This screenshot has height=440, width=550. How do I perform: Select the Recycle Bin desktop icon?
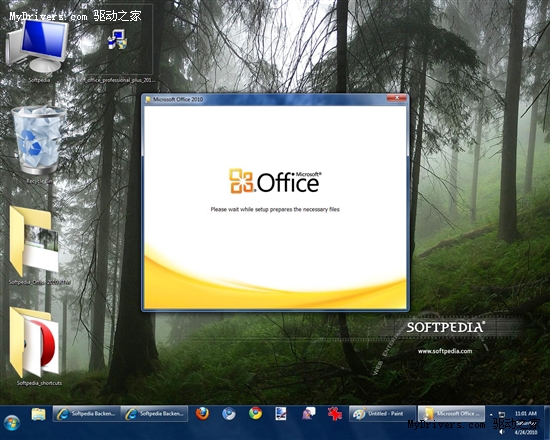pyautogui.click(x=39, y=145)
